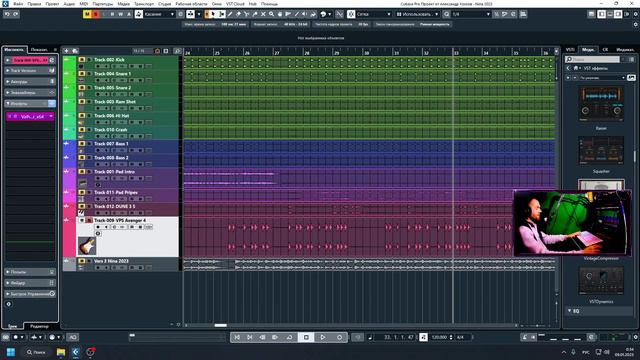
Task: Select the Glue tool
Action: coord(255,14)
